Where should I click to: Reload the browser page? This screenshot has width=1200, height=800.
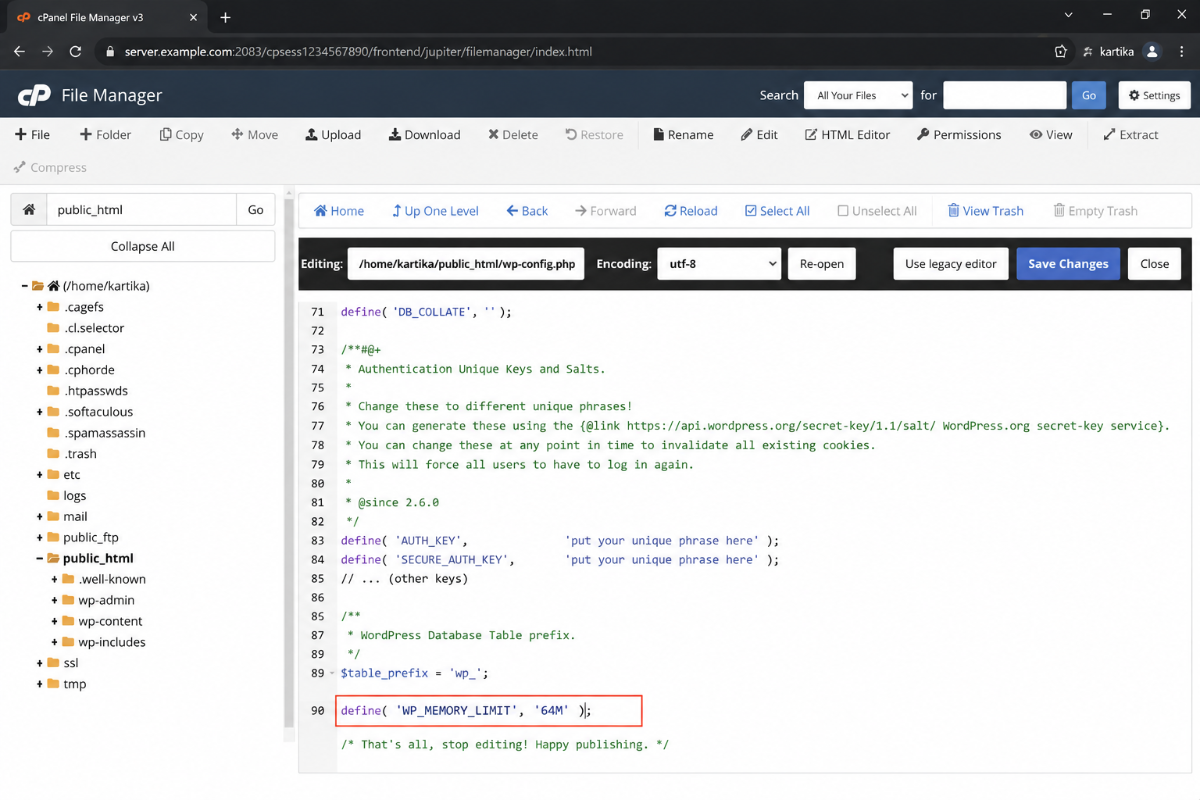[x=75, y=51]
